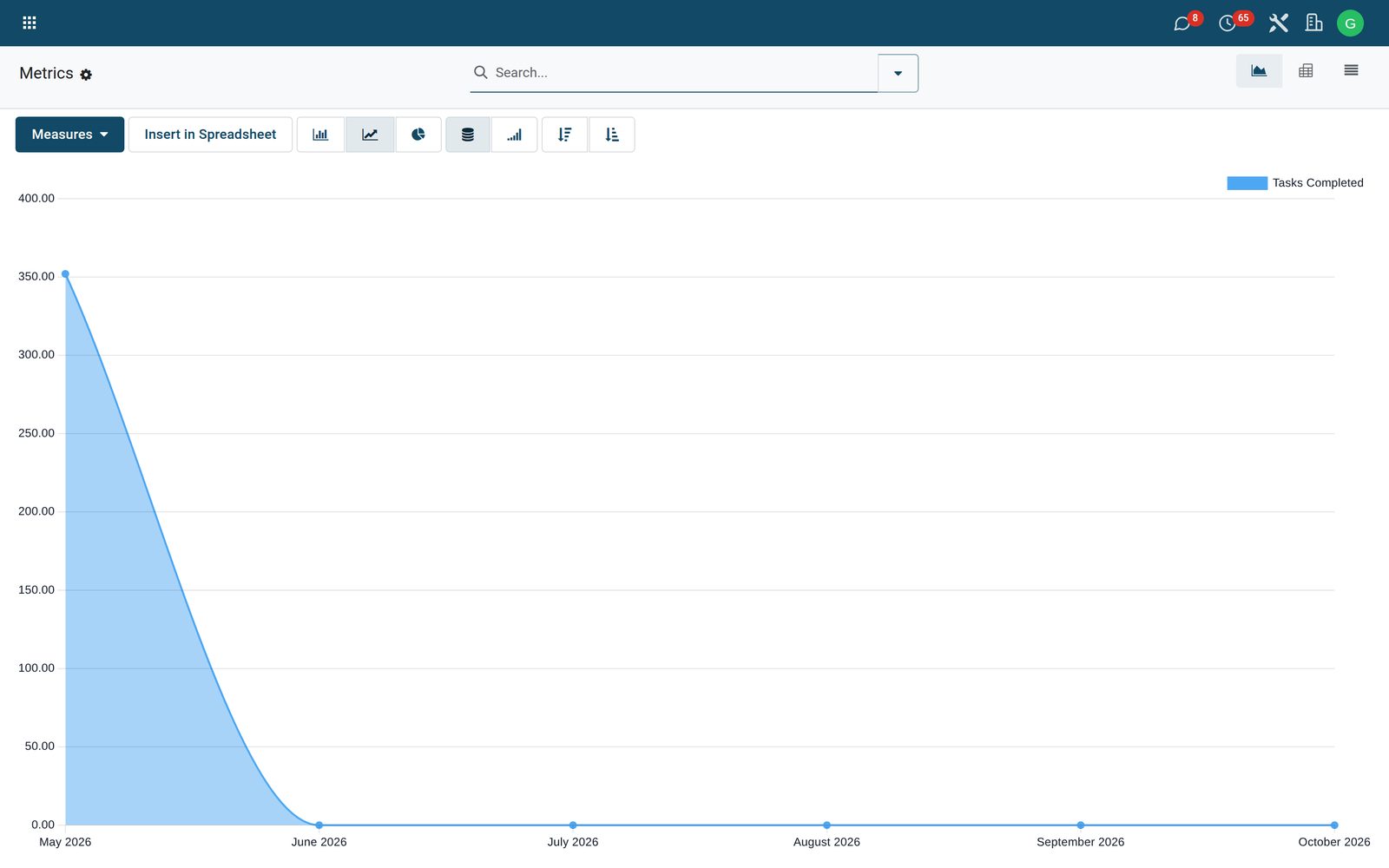Open the company switcher building icon
1389x868 pixels.
[x=1313, y=23]
